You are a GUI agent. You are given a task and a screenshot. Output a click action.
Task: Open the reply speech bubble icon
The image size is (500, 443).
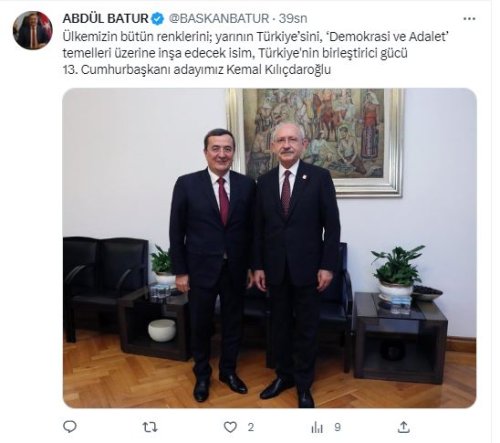click(x=70, y=427)
